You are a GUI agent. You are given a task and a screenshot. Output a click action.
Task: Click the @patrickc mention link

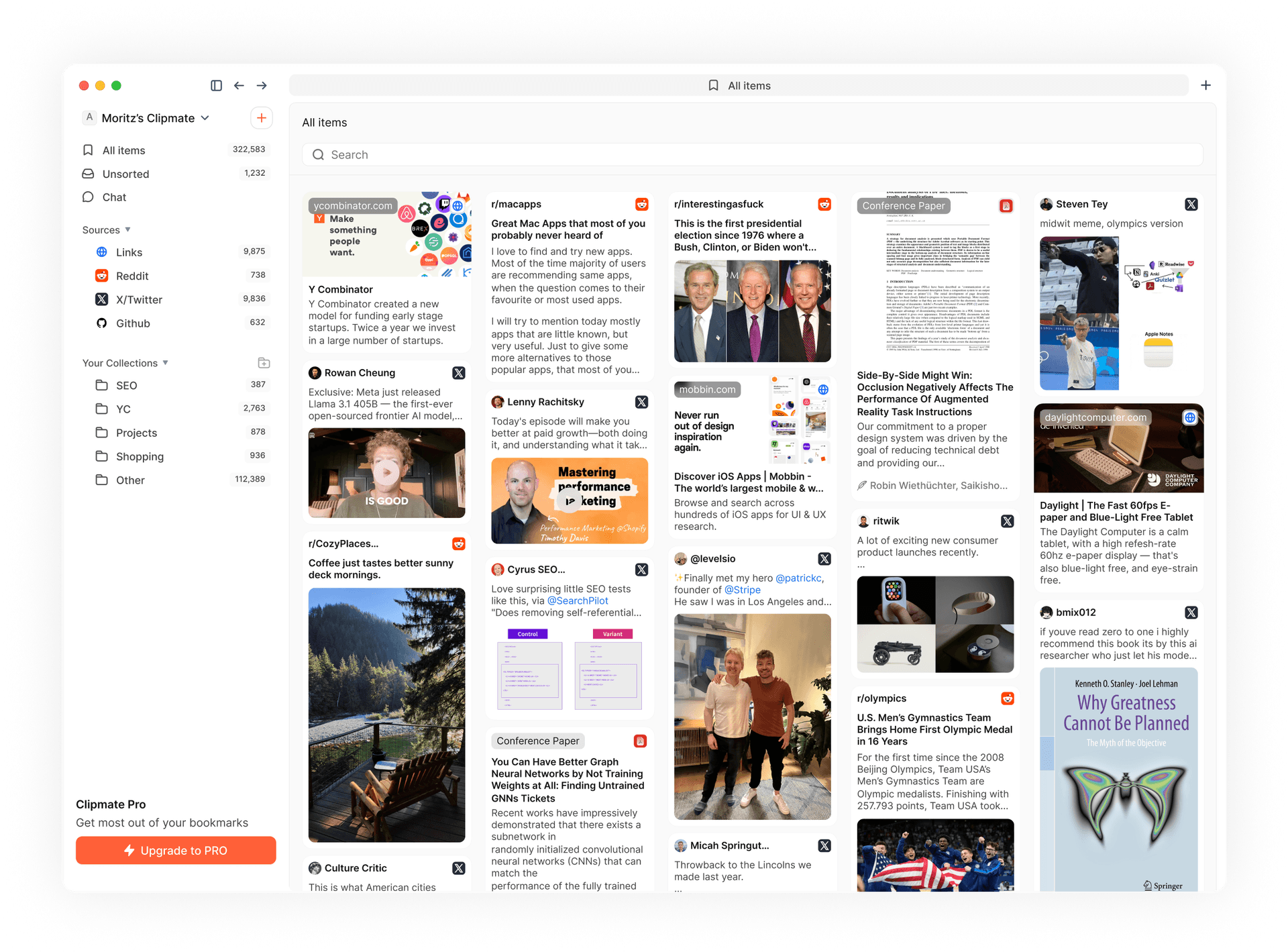click(798, 578)
